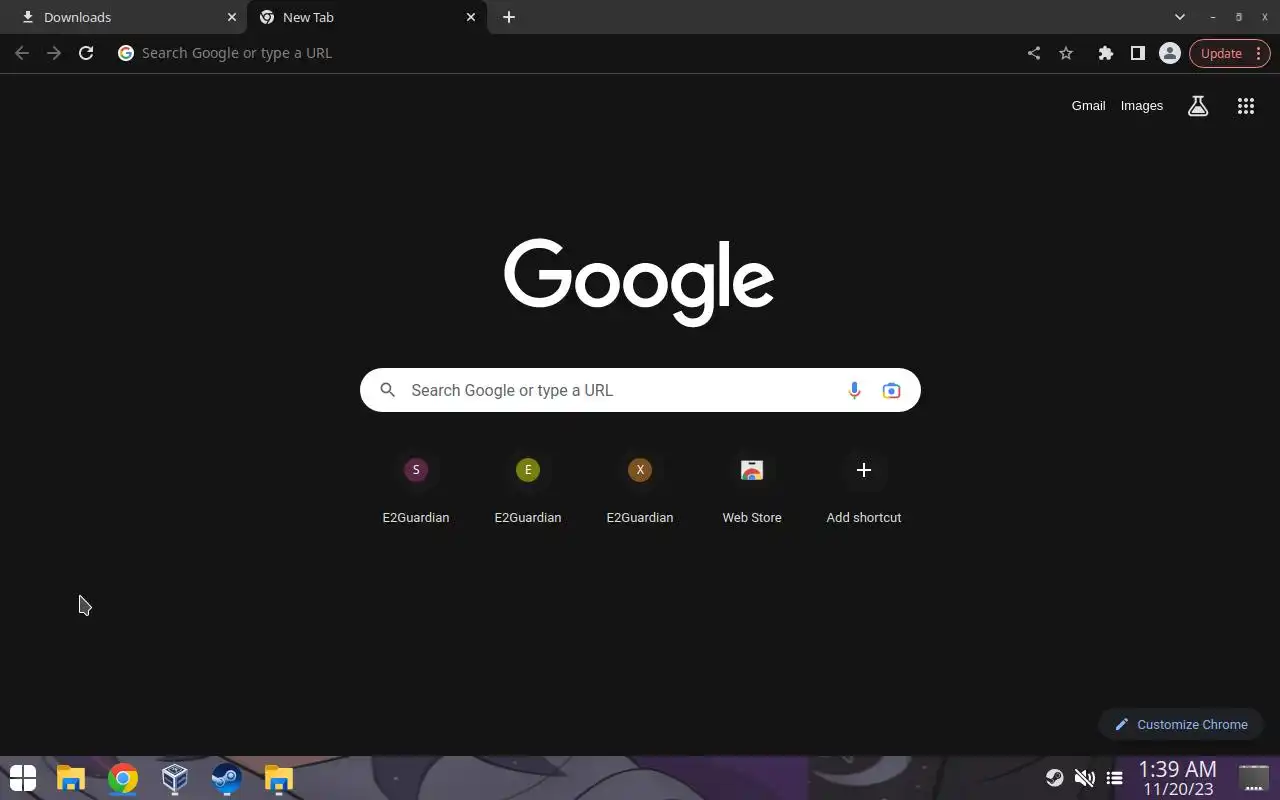Start voice search with the microphone
The image size is (1280, 800).
click(854, 390)
